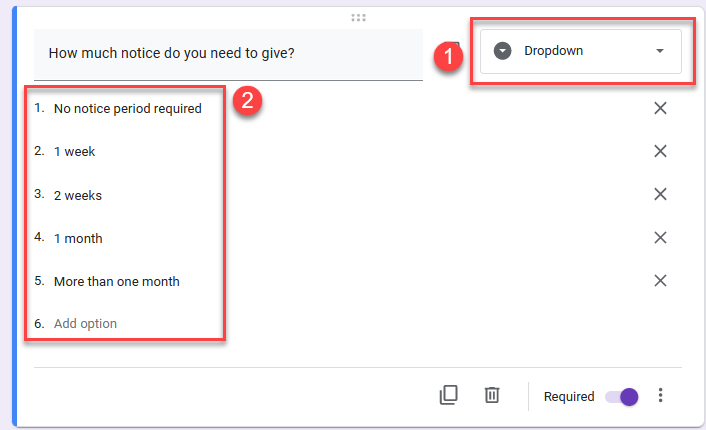Open the Dropdown question type selector
This screenshot has width=706, height=430.
580,51
